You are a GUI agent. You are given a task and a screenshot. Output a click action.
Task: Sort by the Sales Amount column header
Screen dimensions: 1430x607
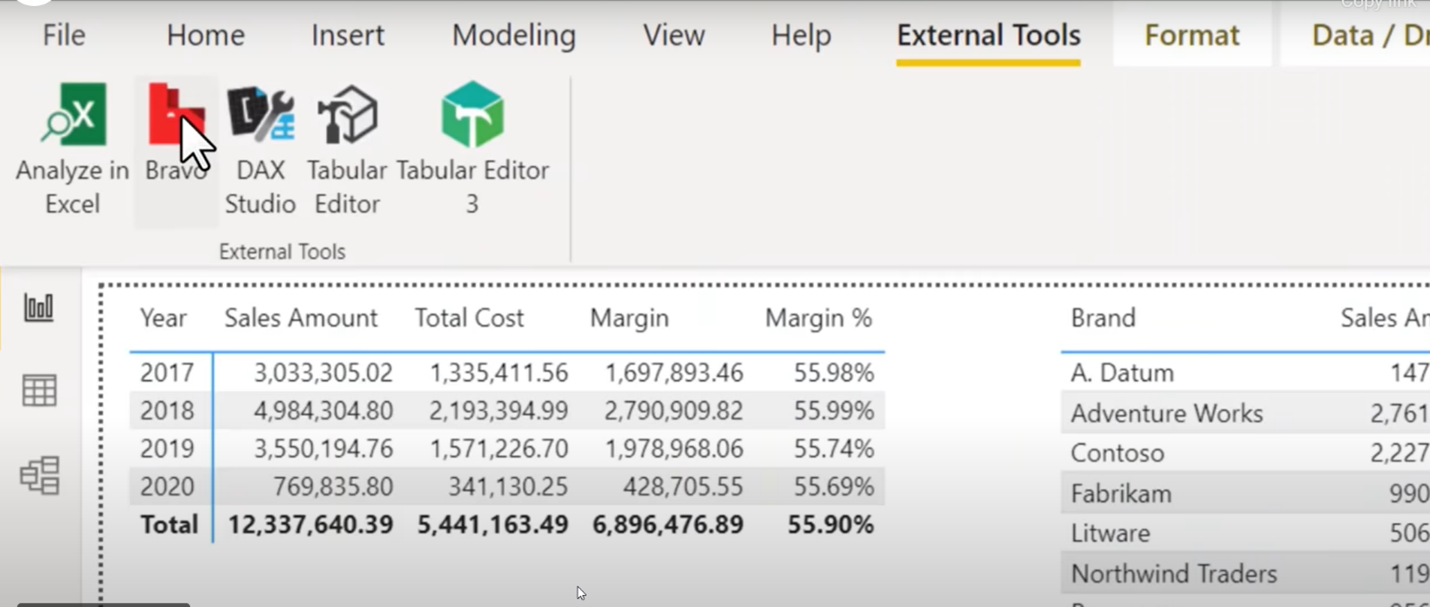click(301, 318)
